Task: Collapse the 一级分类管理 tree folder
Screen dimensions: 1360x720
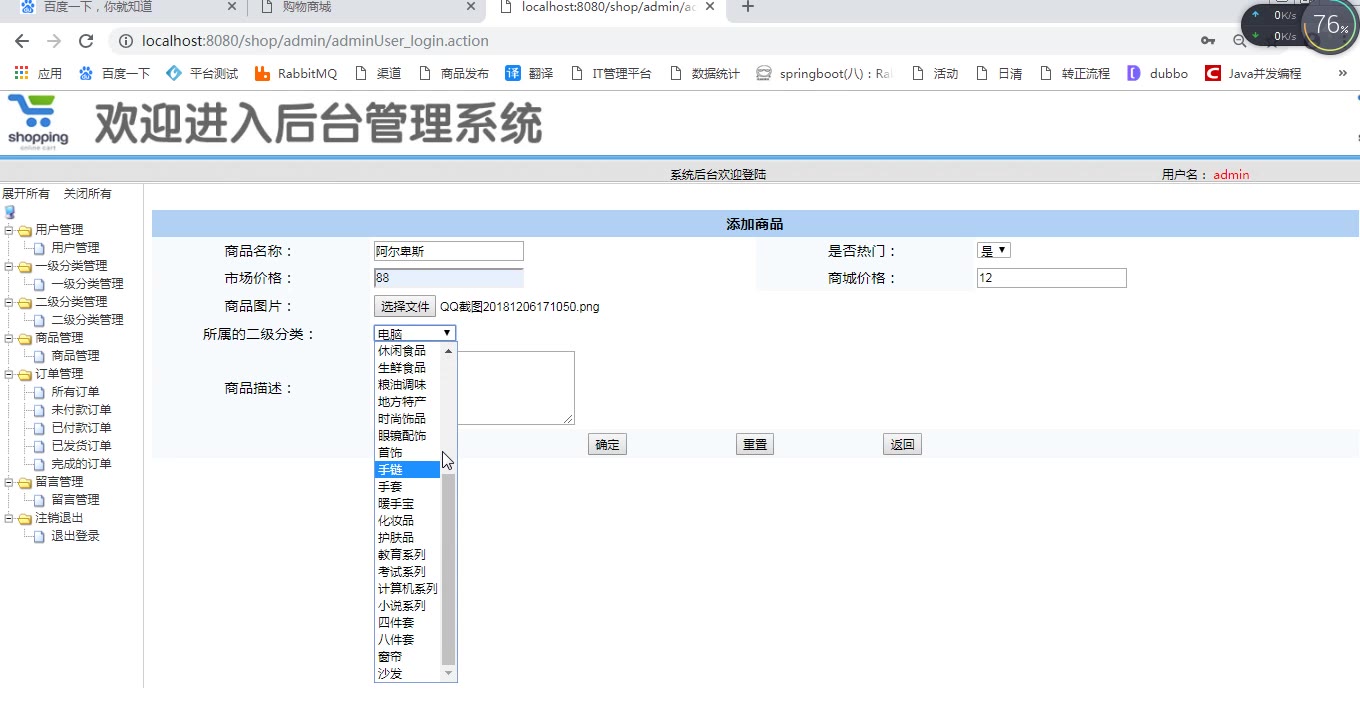Action: point(9,266)
